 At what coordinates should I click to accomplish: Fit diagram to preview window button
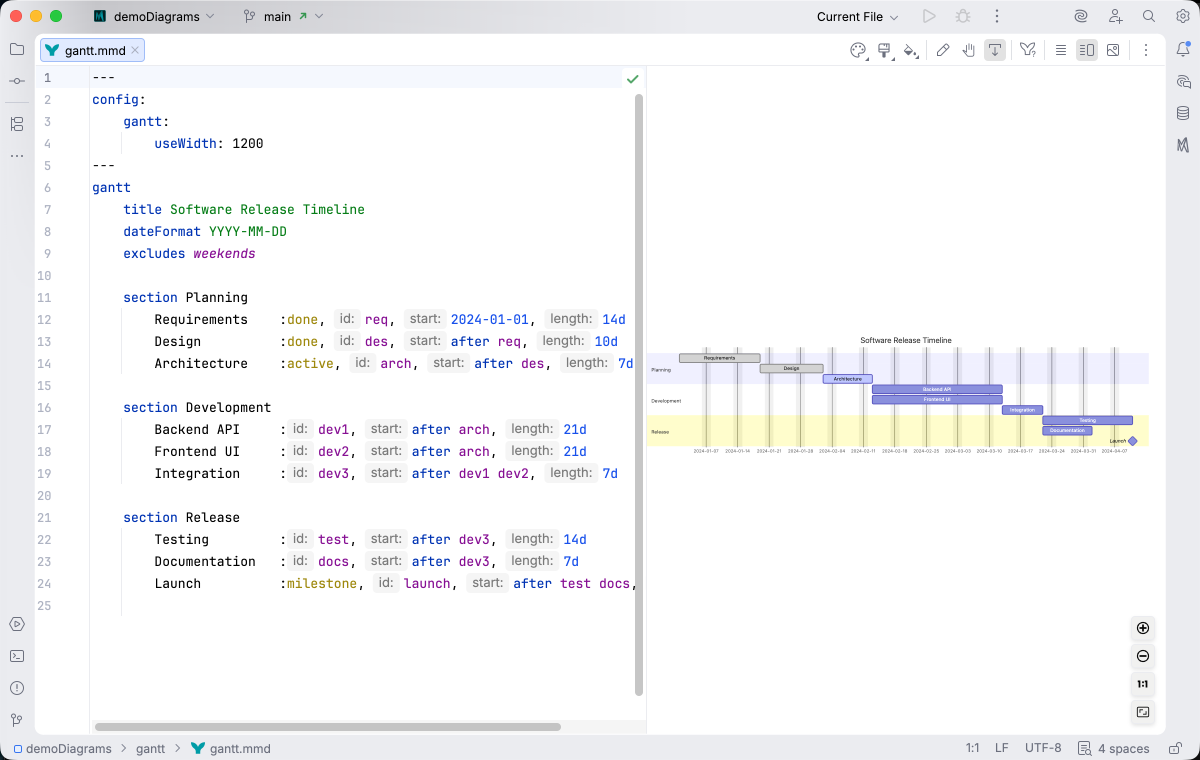point(1143,712)
